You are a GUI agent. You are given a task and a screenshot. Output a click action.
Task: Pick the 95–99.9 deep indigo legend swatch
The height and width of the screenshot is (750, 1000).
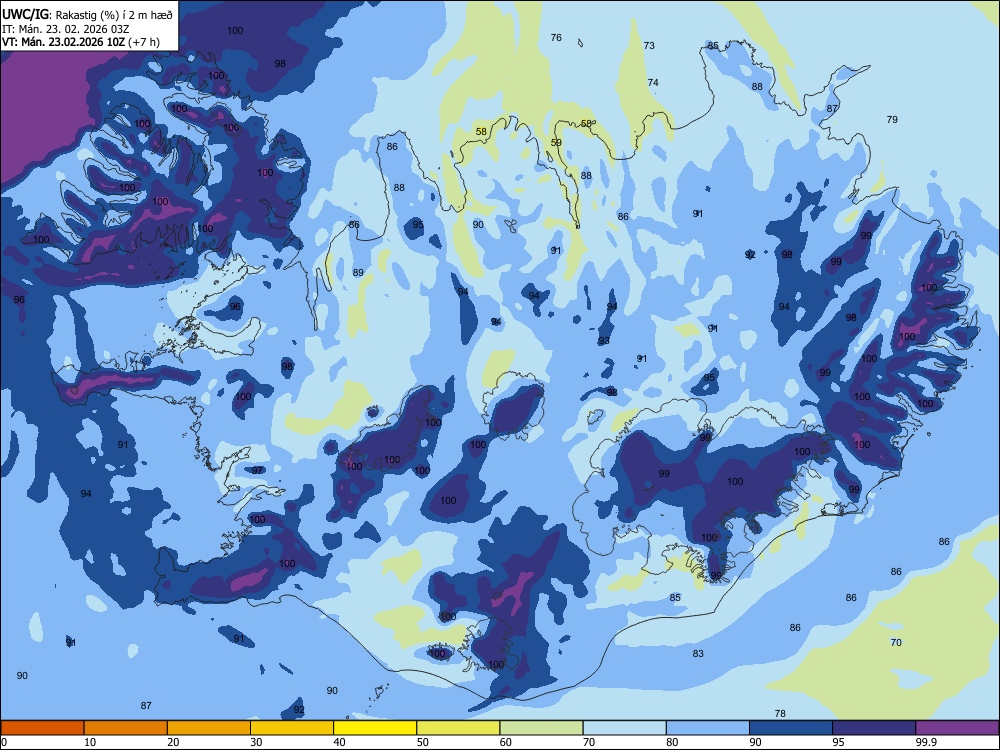click(874, 728)
